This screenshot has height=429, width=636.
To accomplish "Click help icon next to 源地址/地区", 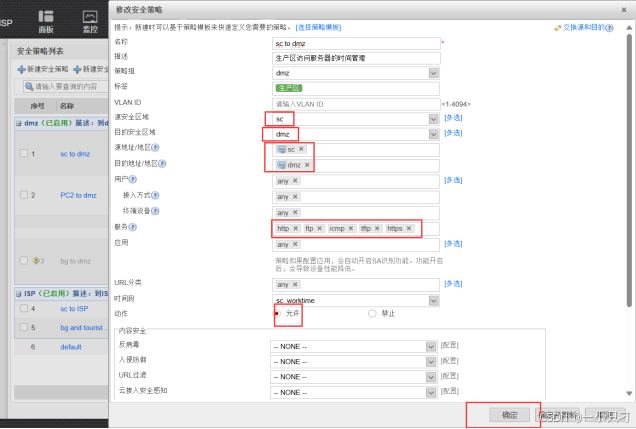I will click(x=155, y=148).
